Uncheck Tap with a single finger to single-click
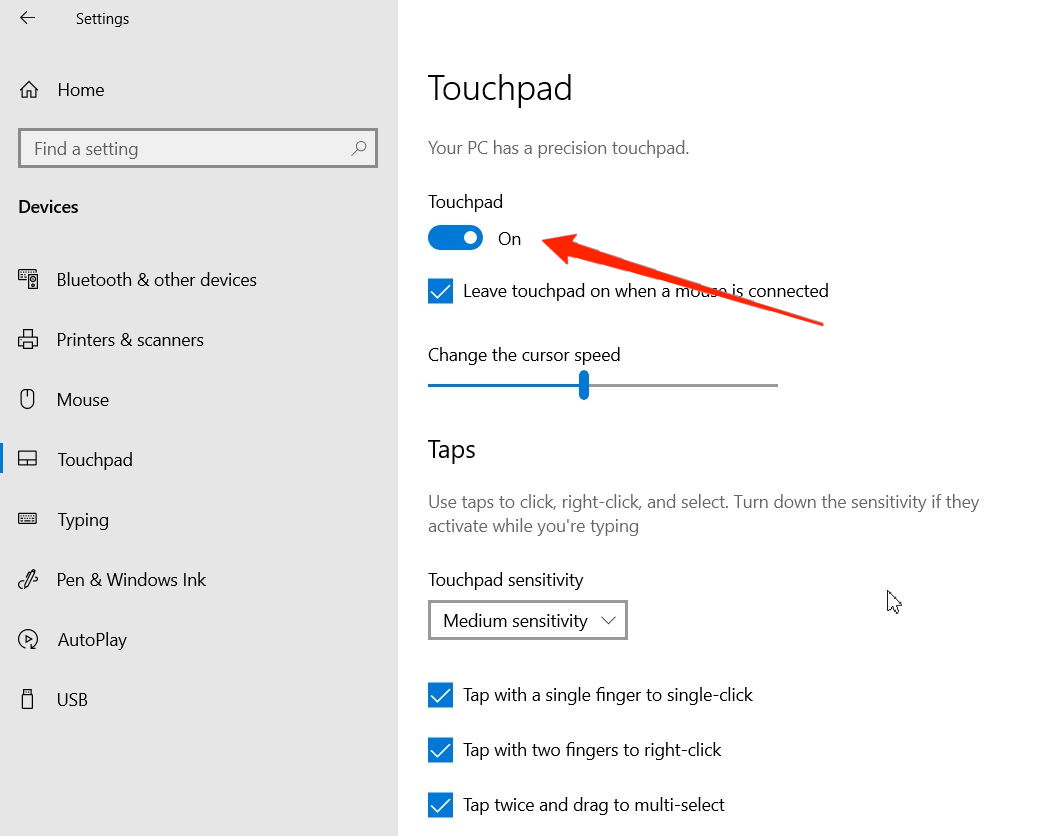Viewport: 1041px width, 836px height. pyautogui.click(x=440, y=695)
